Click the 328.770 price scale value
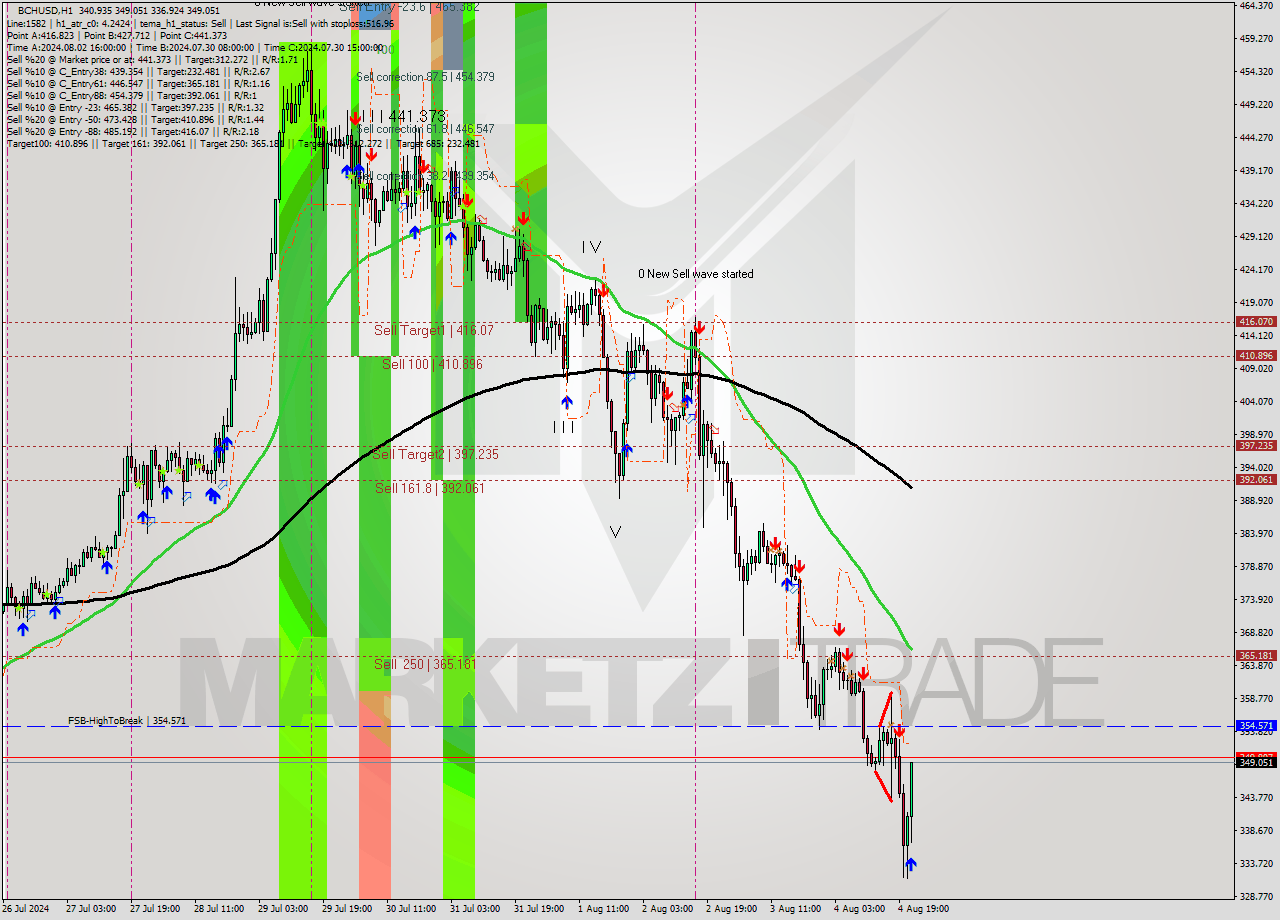Screen dimensions: 1280x920 pos(1255,896)
